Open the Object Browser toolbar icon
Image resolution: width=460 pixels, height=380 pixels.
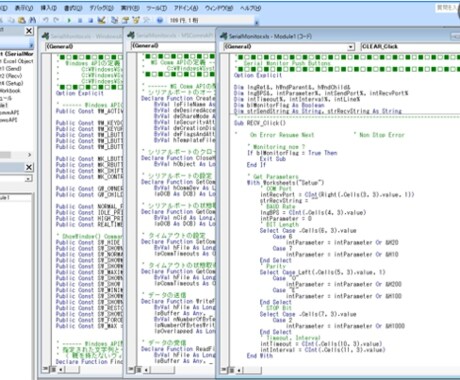point(136,20)
